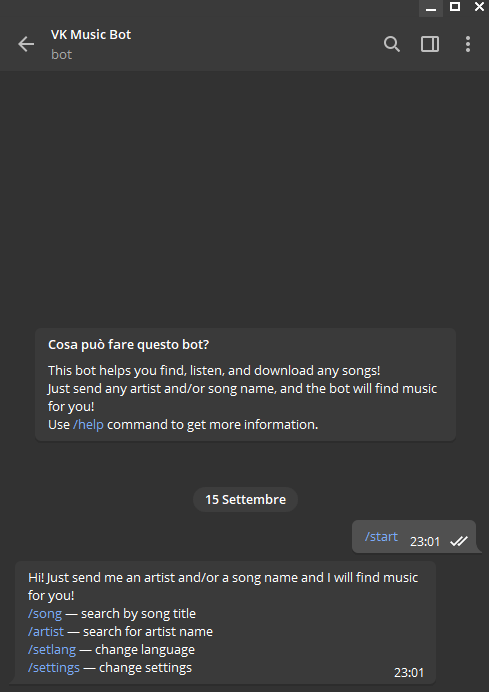The image size is (489, 692).
Task: Click the 15 Settembre date badge
Action: [245, 500]
